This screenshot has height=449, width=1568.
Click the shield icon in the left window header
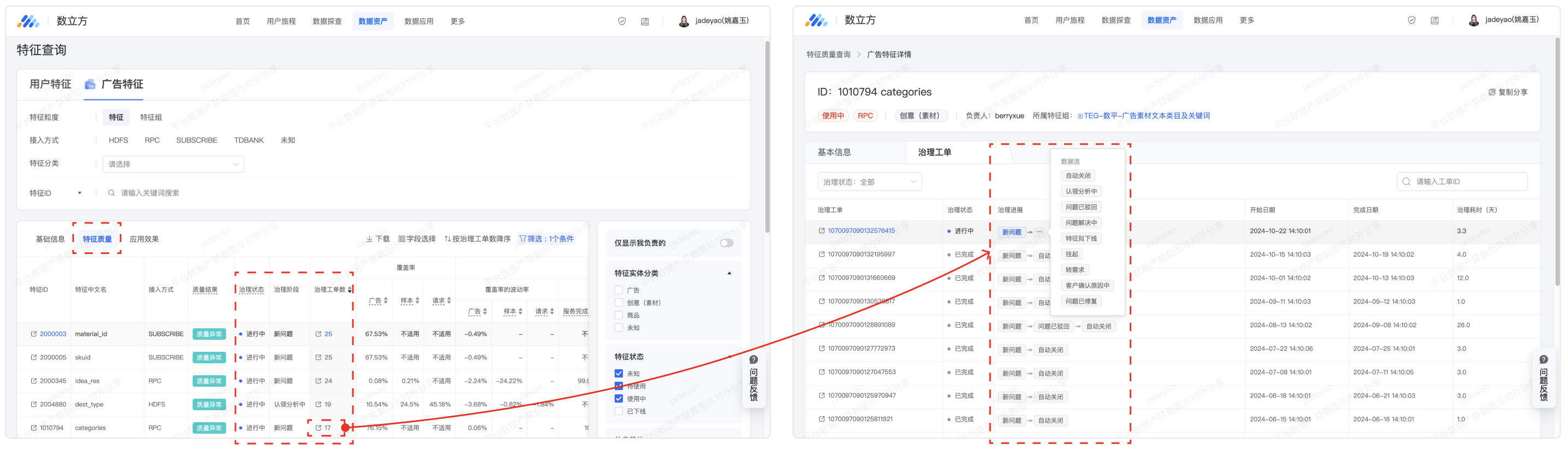622,21
